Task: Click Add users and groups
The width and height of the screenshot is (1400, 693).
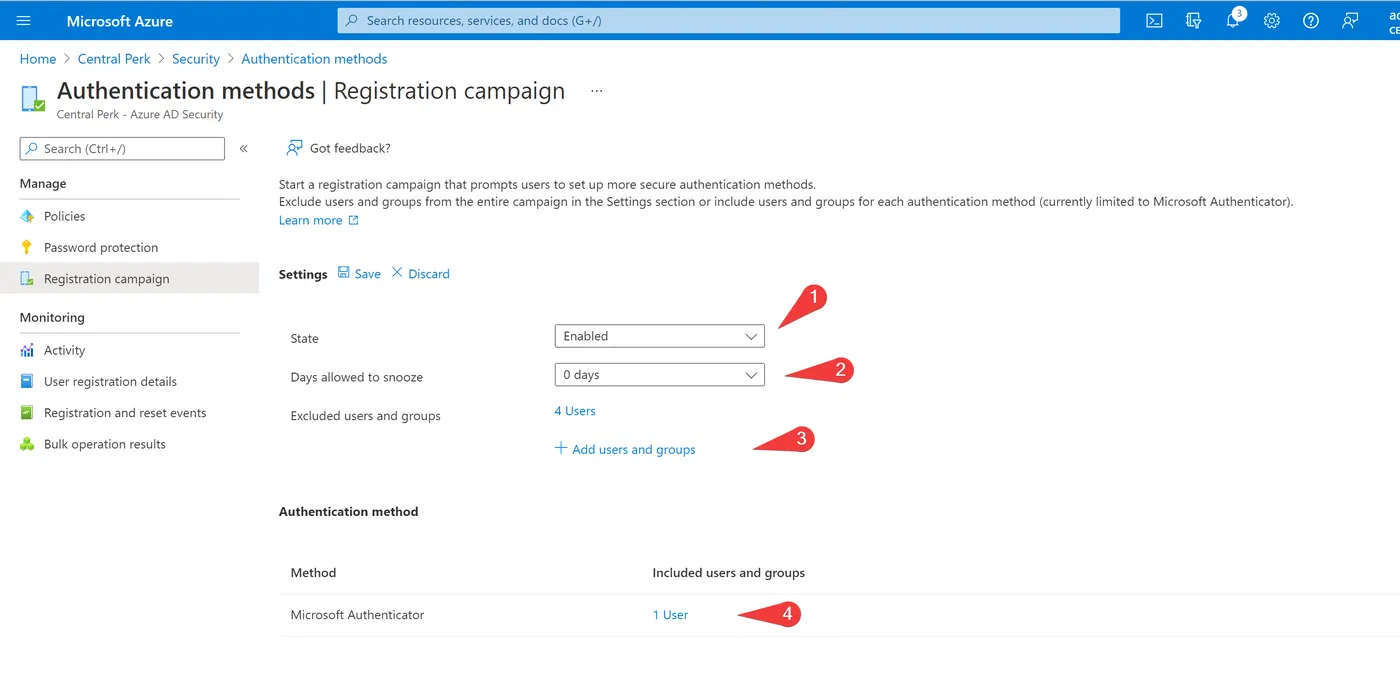Action: [x=625, y=449]
